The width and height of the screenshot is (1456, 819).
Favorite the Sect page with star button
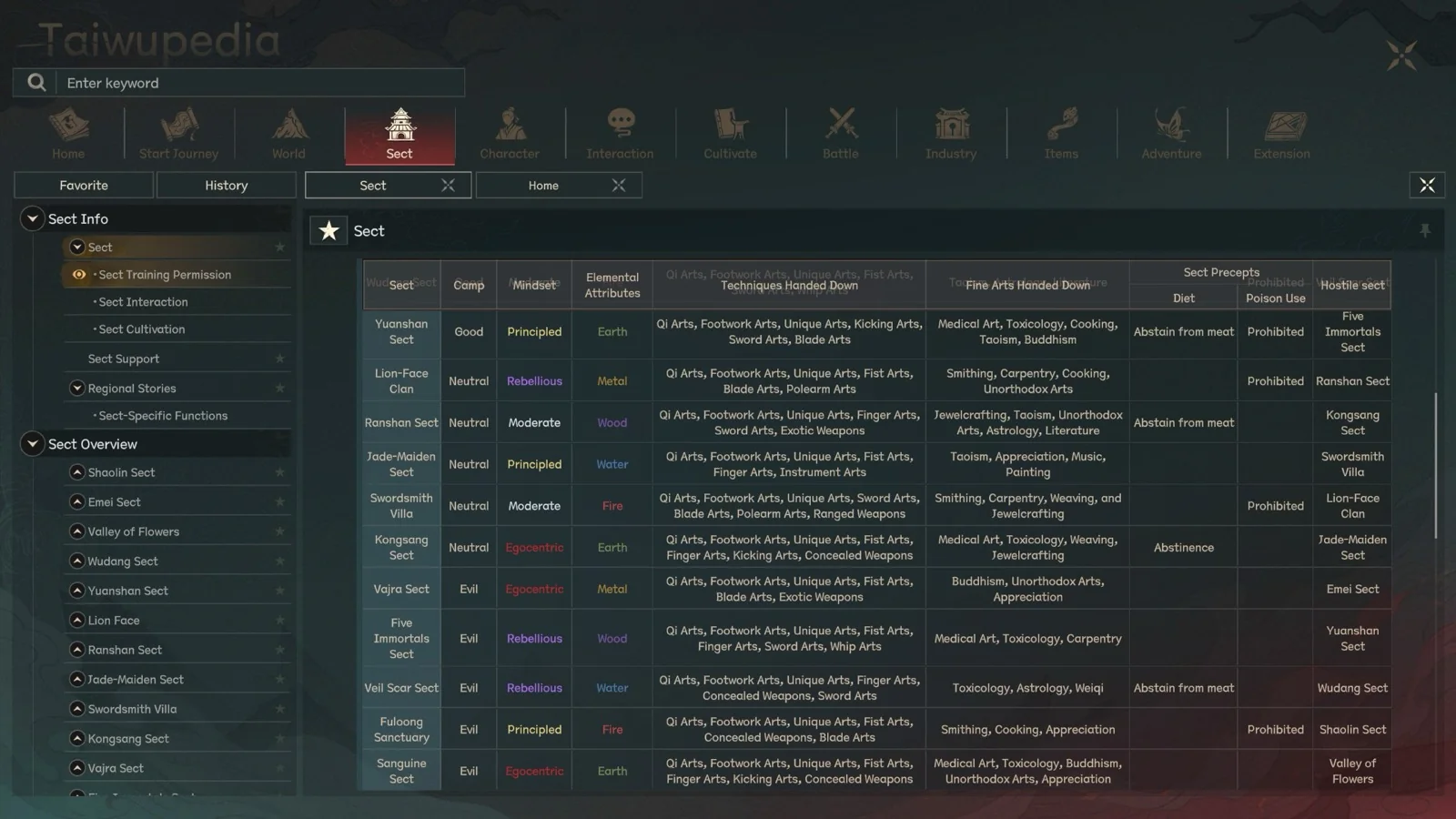point(329,231)
